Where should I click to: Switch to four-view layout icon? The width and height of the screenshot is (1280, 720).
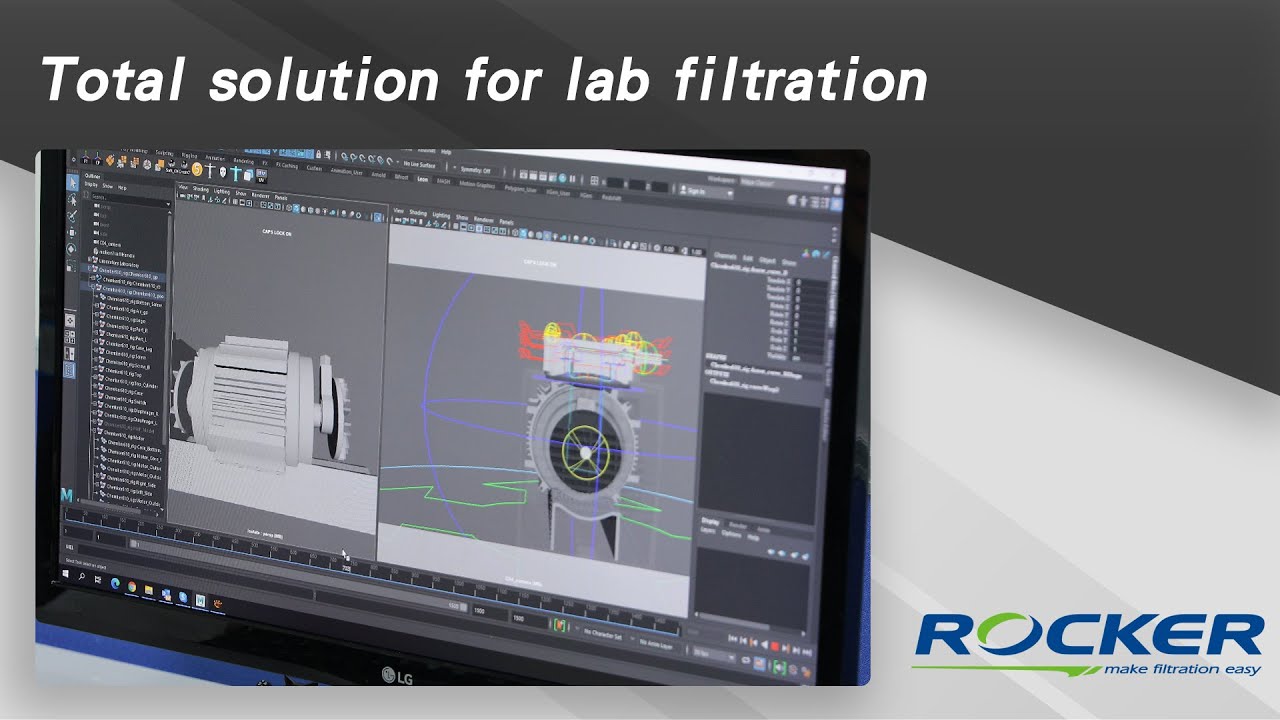point(69,337)
